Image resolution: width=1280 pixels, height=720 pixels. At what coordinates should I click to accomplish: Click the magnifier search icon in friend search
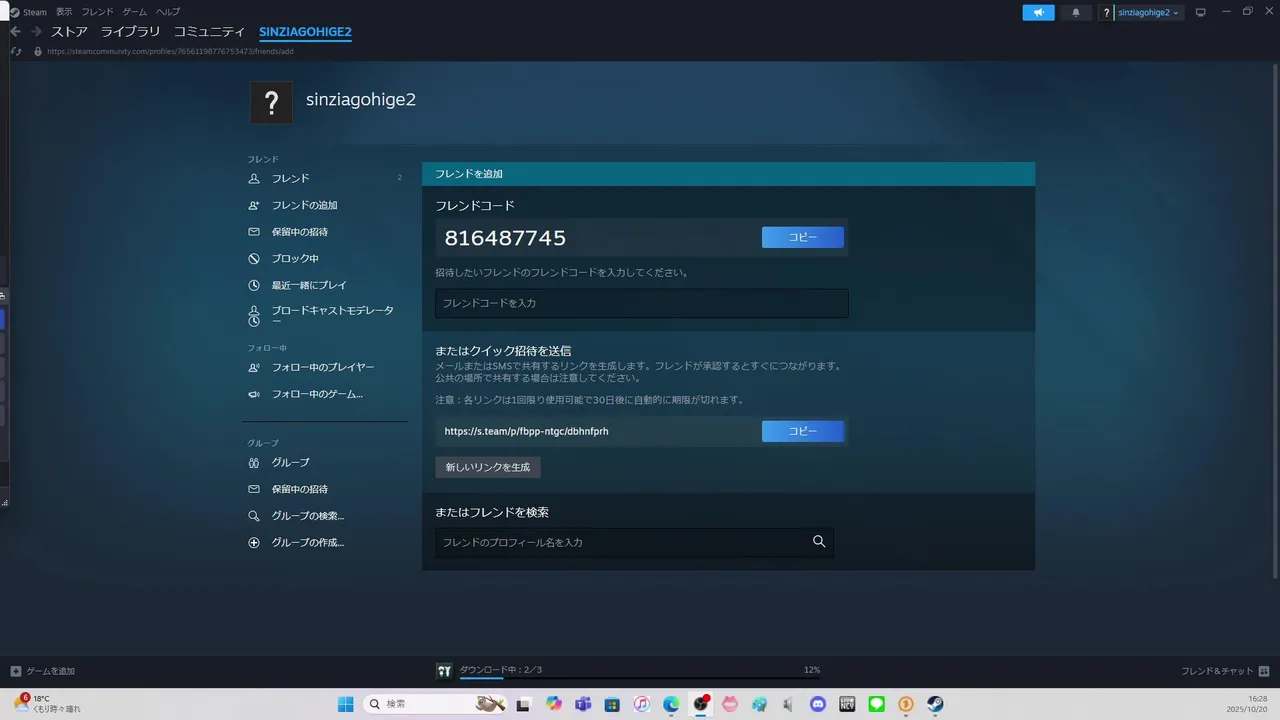click(x=819, y=542)
